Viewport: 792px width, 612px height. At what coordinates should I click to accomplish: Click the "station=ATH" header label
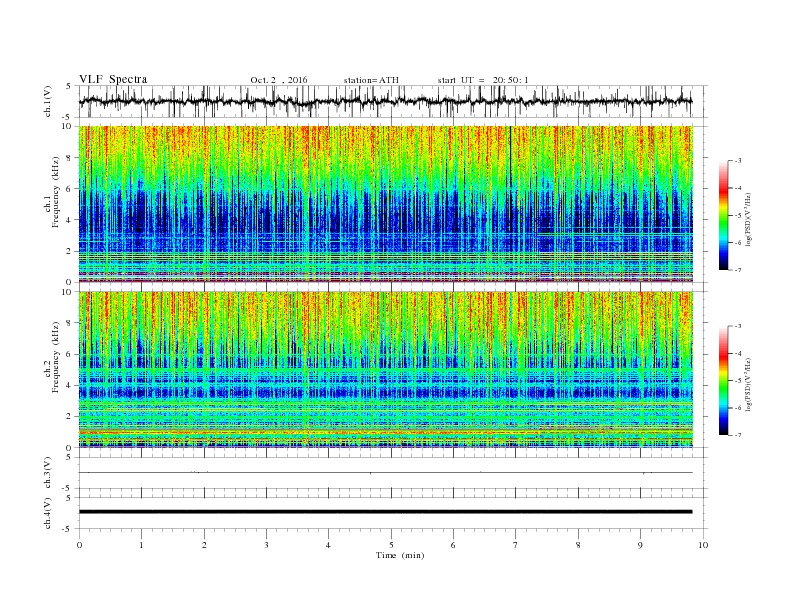pyautogui.click(x=371, y=80)
